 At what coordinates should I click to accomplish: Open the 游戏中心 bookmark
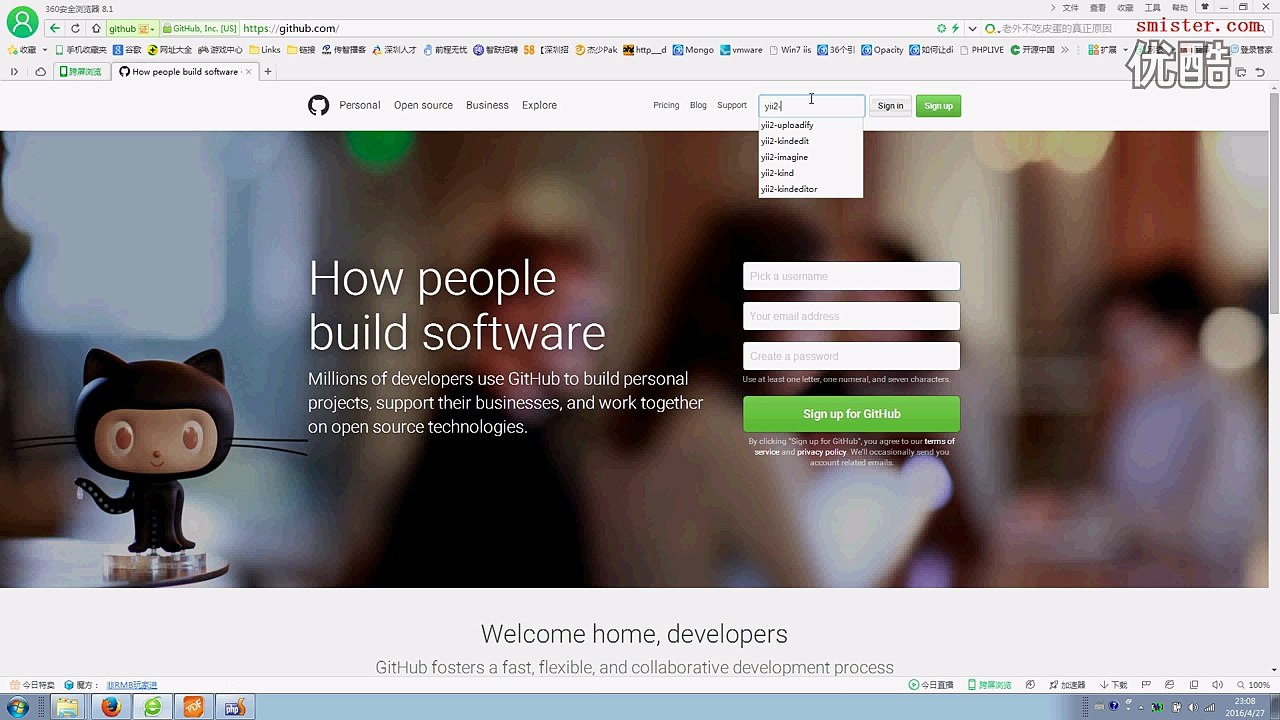coord(220,49)
